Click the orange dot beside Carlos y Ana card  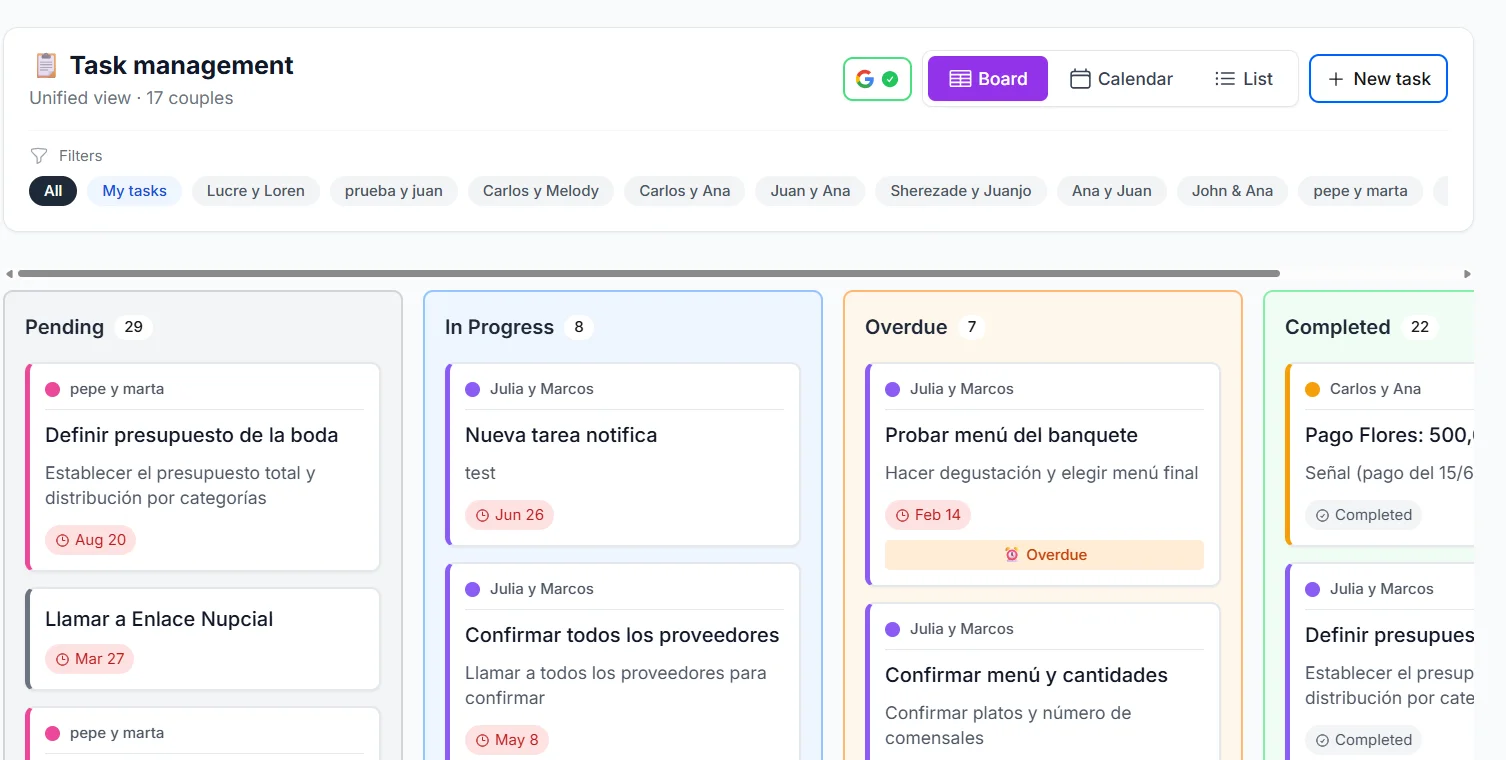point(1313,389)
